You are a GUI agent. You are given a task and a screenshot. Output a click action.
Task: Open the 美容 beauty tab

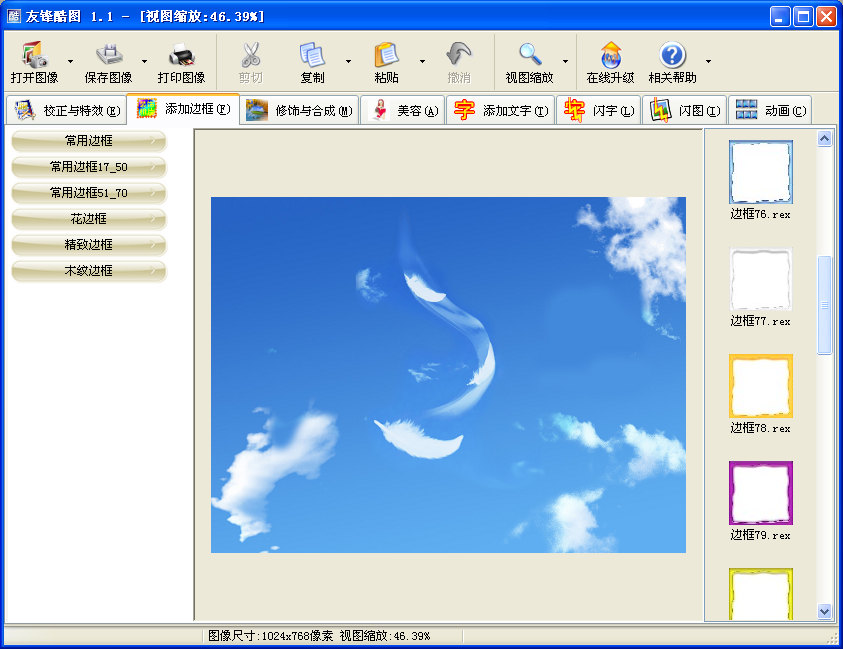[403, 111]
